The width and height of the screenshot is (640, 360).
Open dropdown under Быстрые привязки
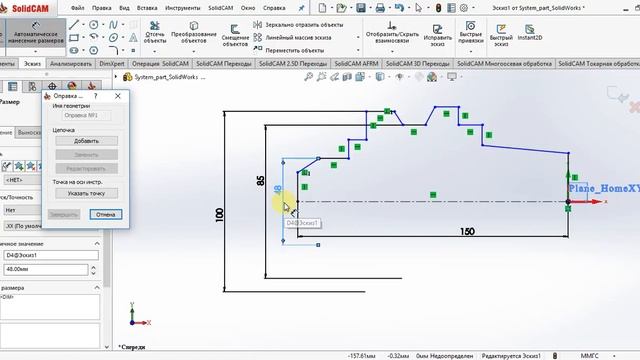point(471,51)
